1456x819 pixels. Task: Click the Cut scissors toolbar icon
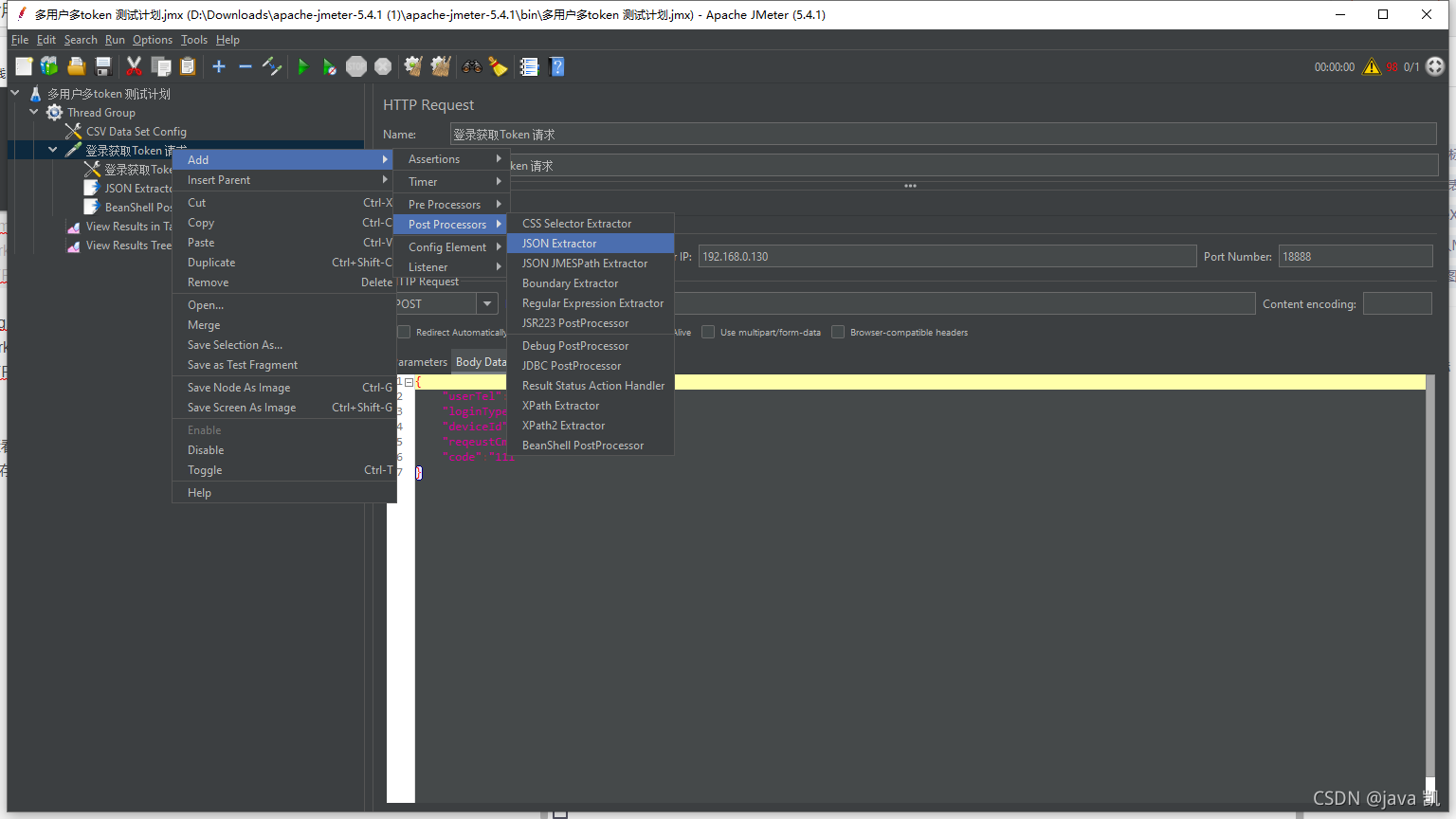pyautogui.click(x=134, y=66)
